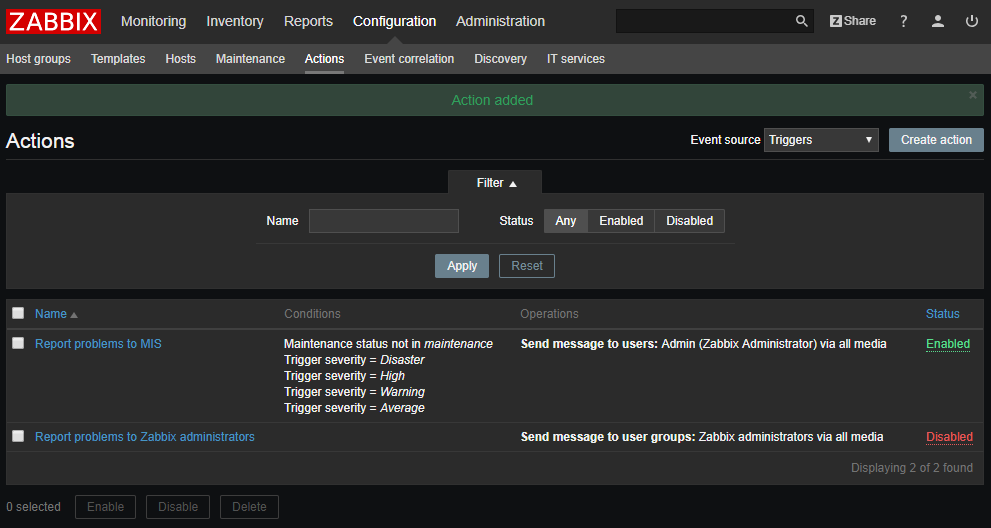Click the Create action button
Viewport: 991px width, 528px height.
pos(936,140)
